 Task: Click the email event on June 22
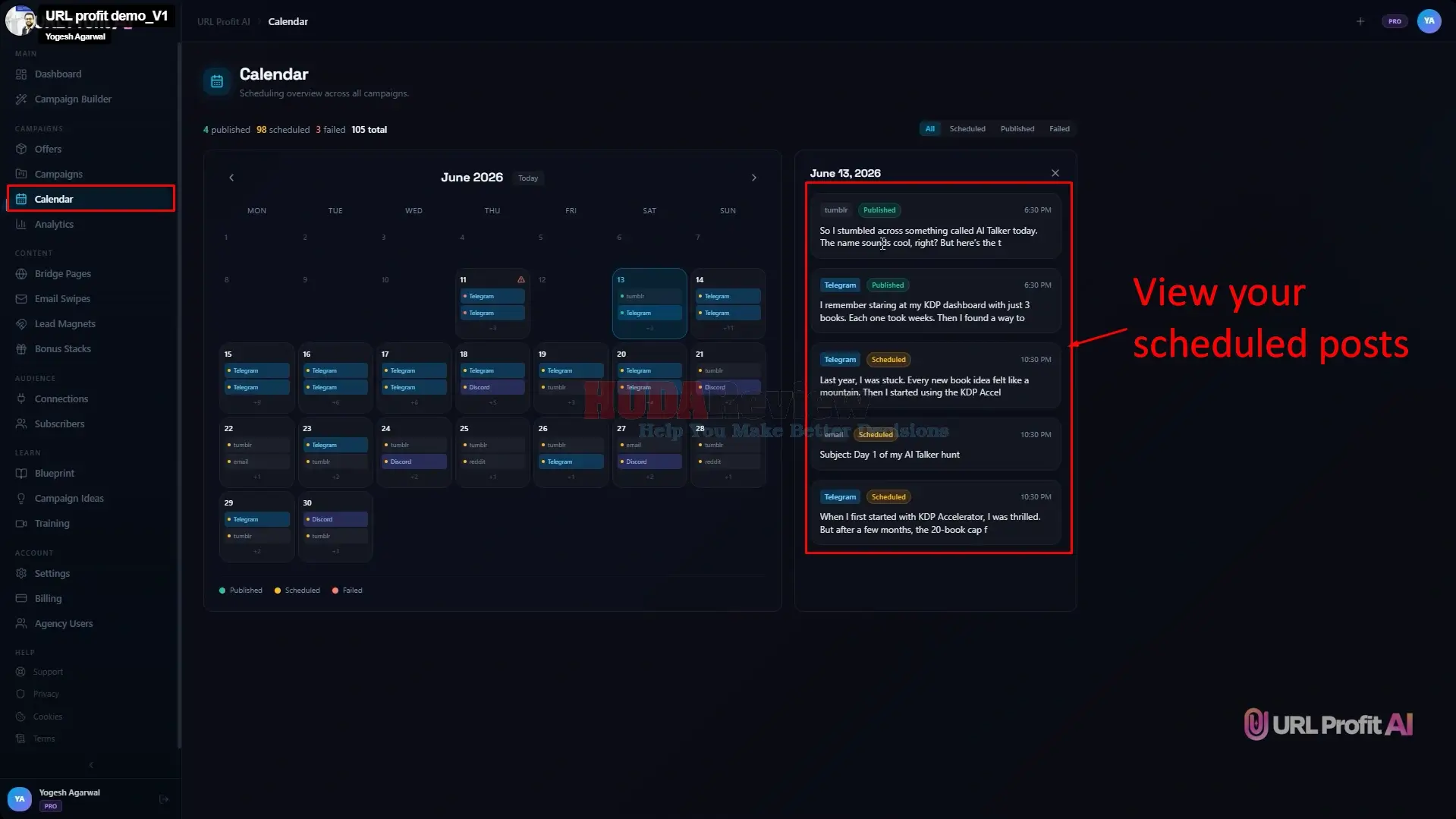tap(256, 461)
